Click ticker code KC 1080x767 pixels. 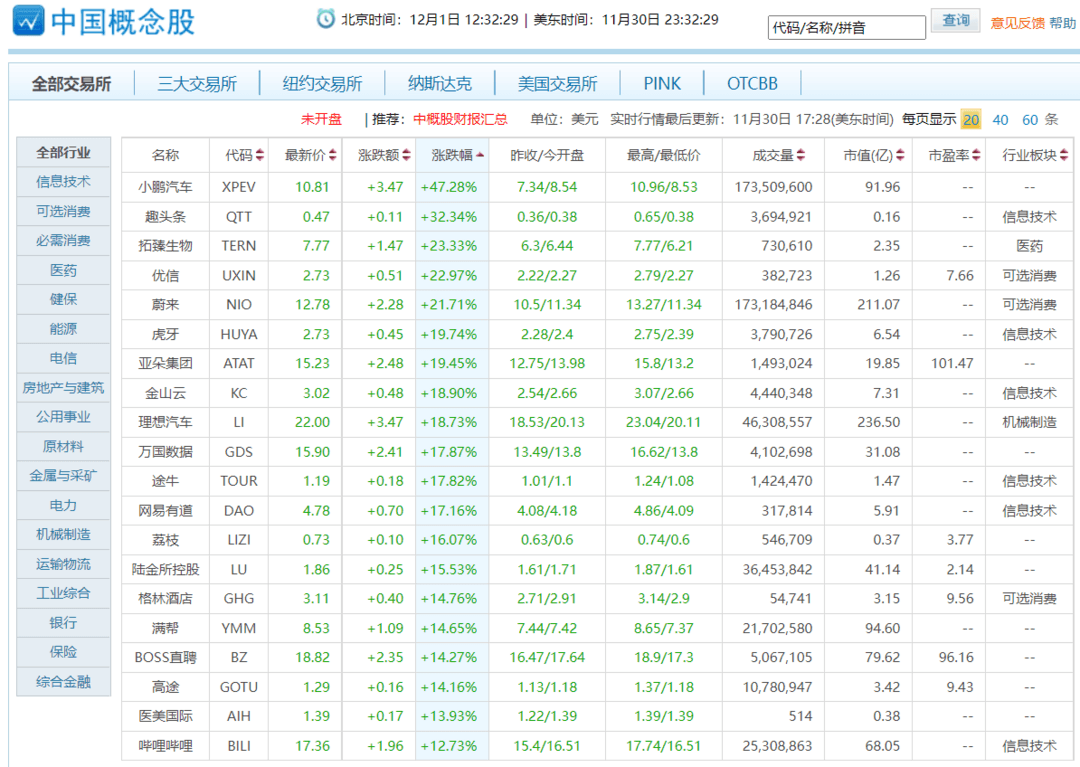tap(239, 393)
